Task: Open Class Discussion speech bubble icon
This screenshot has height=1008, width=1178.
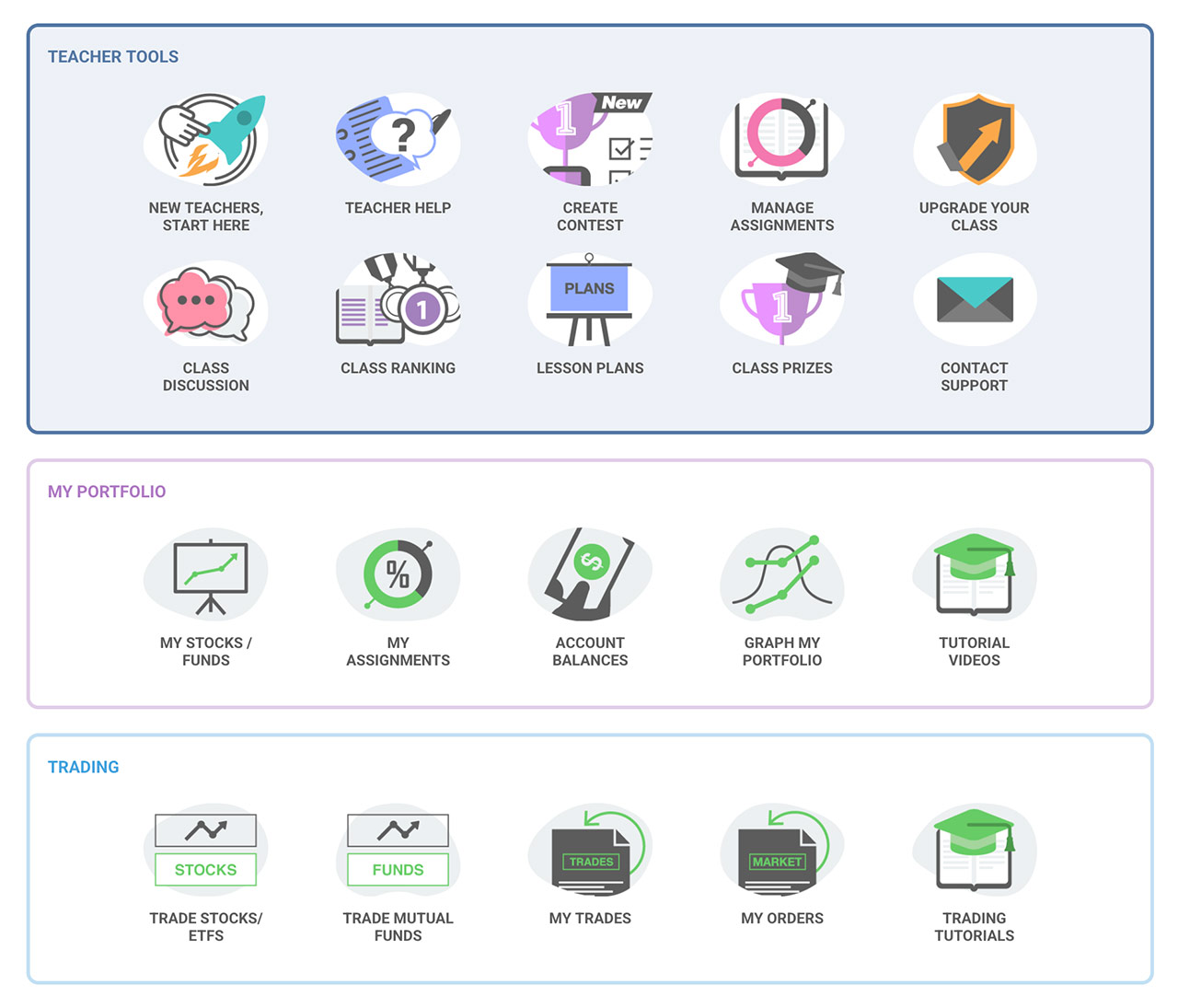Action: pos(206,303)
